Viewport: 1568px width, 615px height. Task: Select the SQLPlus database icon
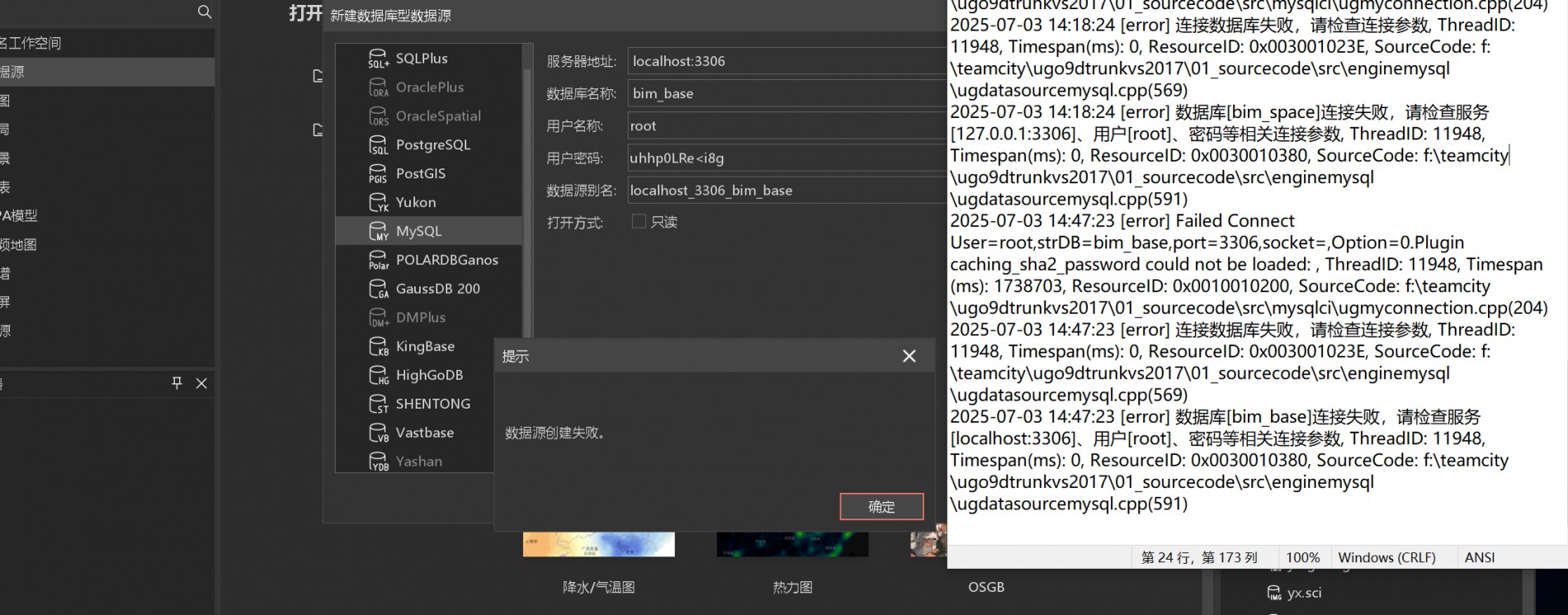[x=378, y=59]
